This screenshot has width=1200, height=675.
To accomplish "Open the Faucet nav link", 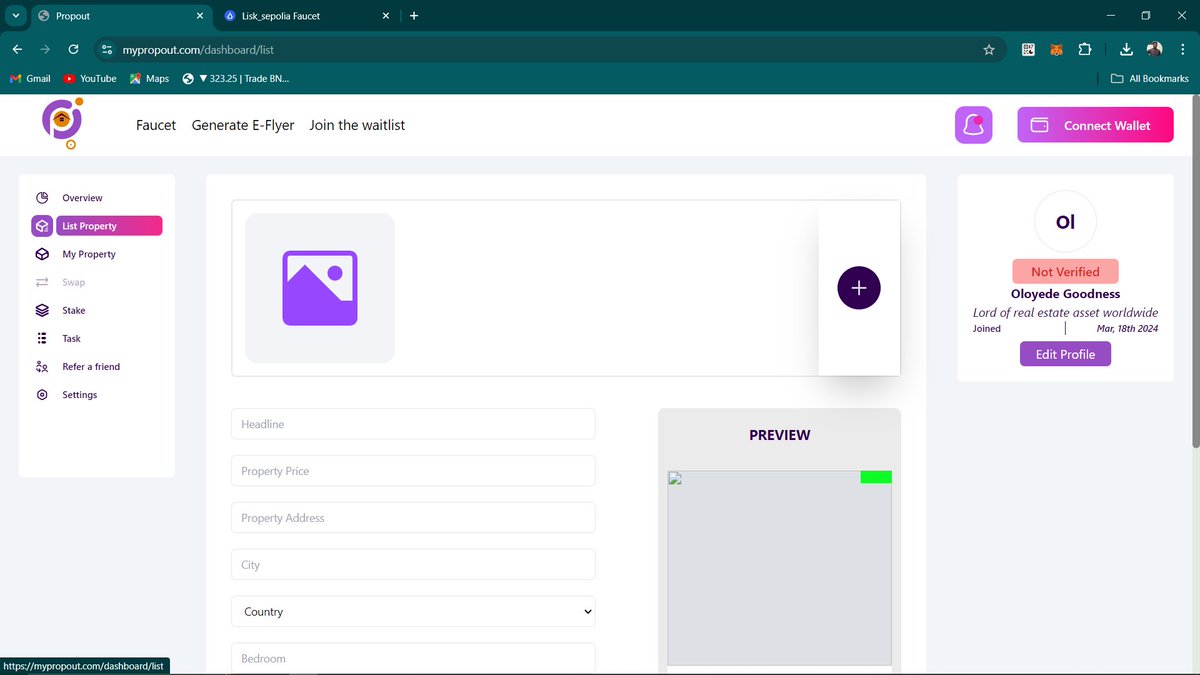I will tap(156, 125).
